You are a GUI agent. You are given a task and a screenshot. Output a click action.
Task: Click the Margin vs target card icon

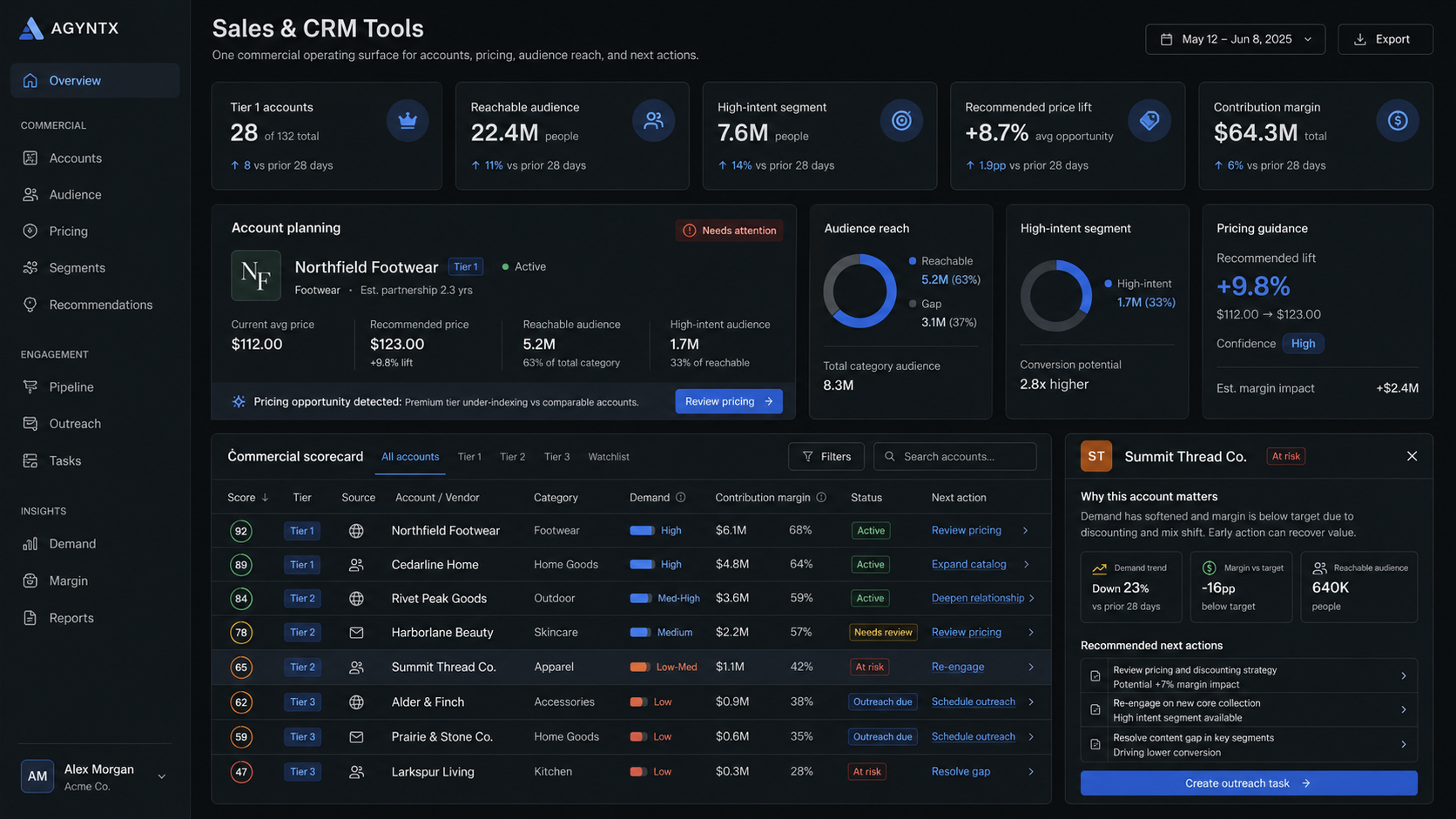click(x=1209, y=567)
